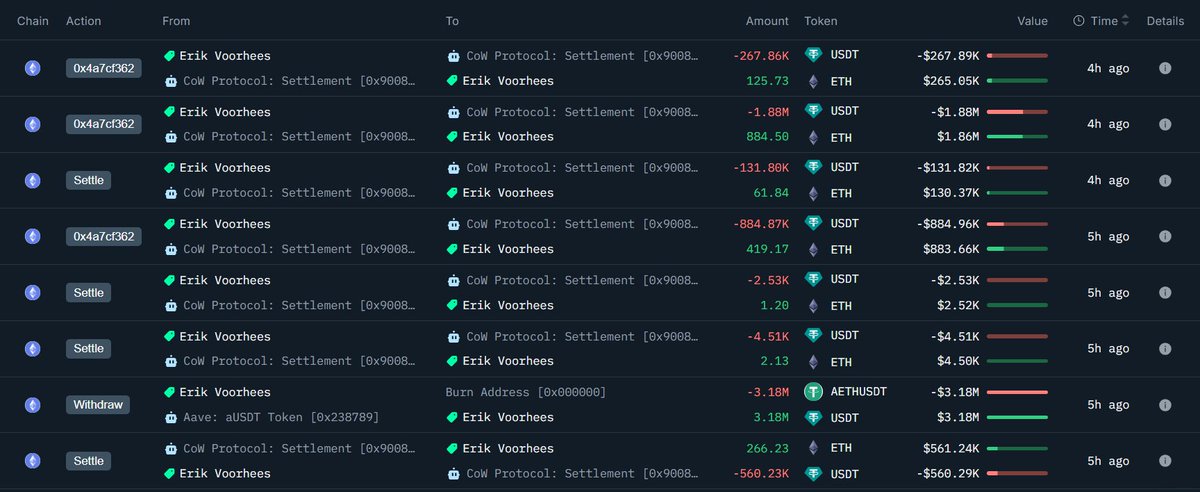Click the red value bar beside -$3.18M

pyautogui.click(x=1017, y=392)
